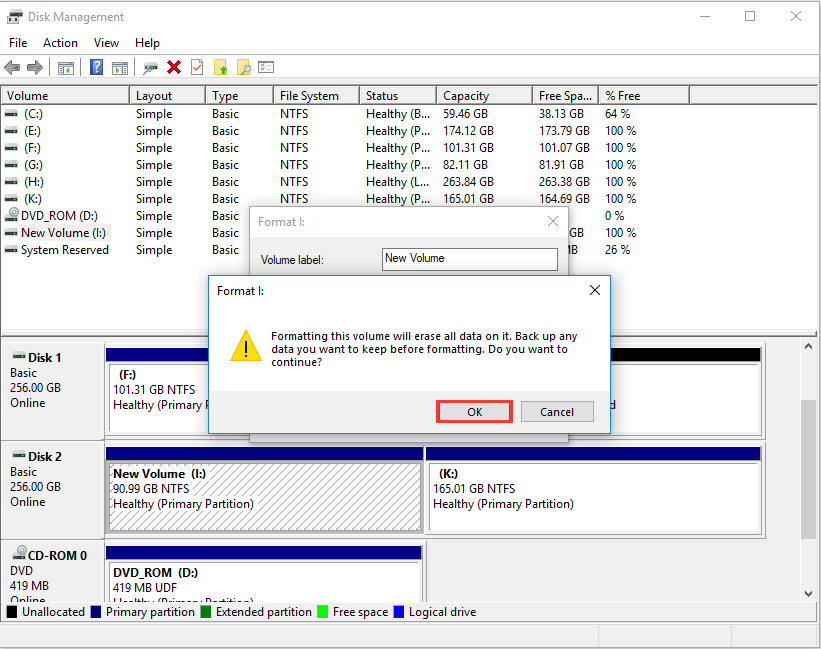The image size is (821, 649).
Task: Open the Action menu
Action: (x=60, y=42)
